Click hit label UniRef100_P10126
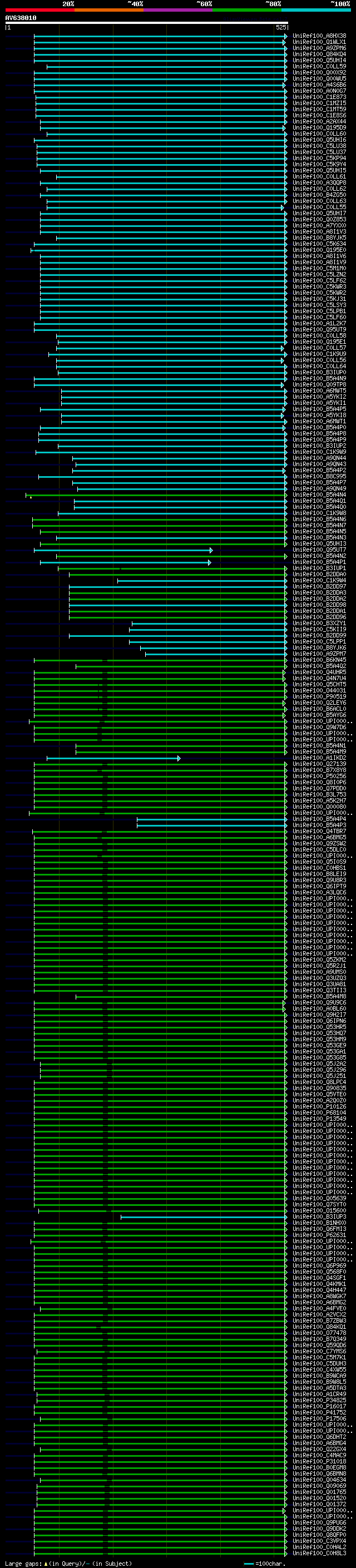Viewport: 356px width, 1568px height. click(x=319, y=1107)
